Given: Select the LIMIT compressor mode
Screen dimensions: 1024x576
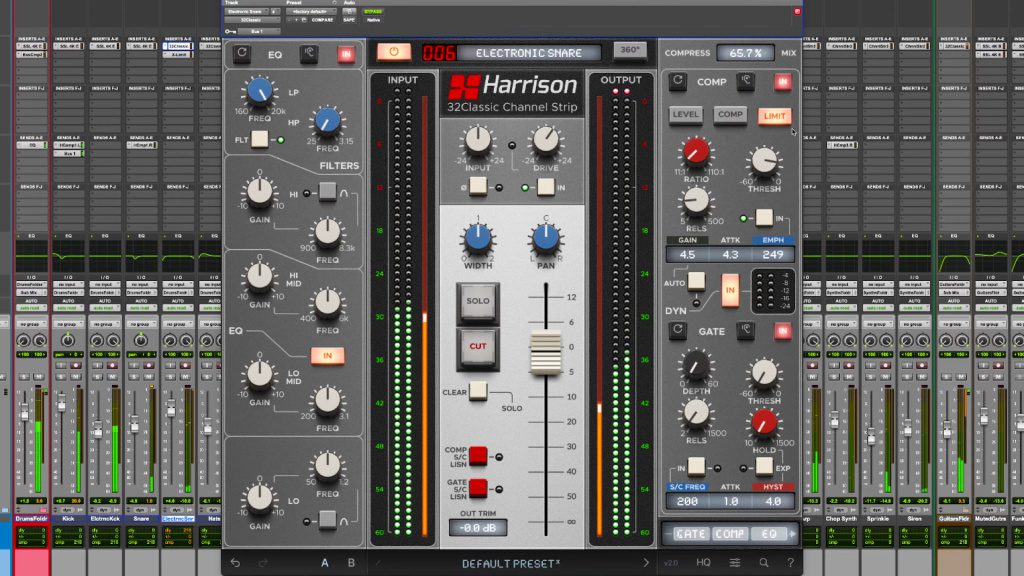Looking at the screenshot, I should 775,116.
